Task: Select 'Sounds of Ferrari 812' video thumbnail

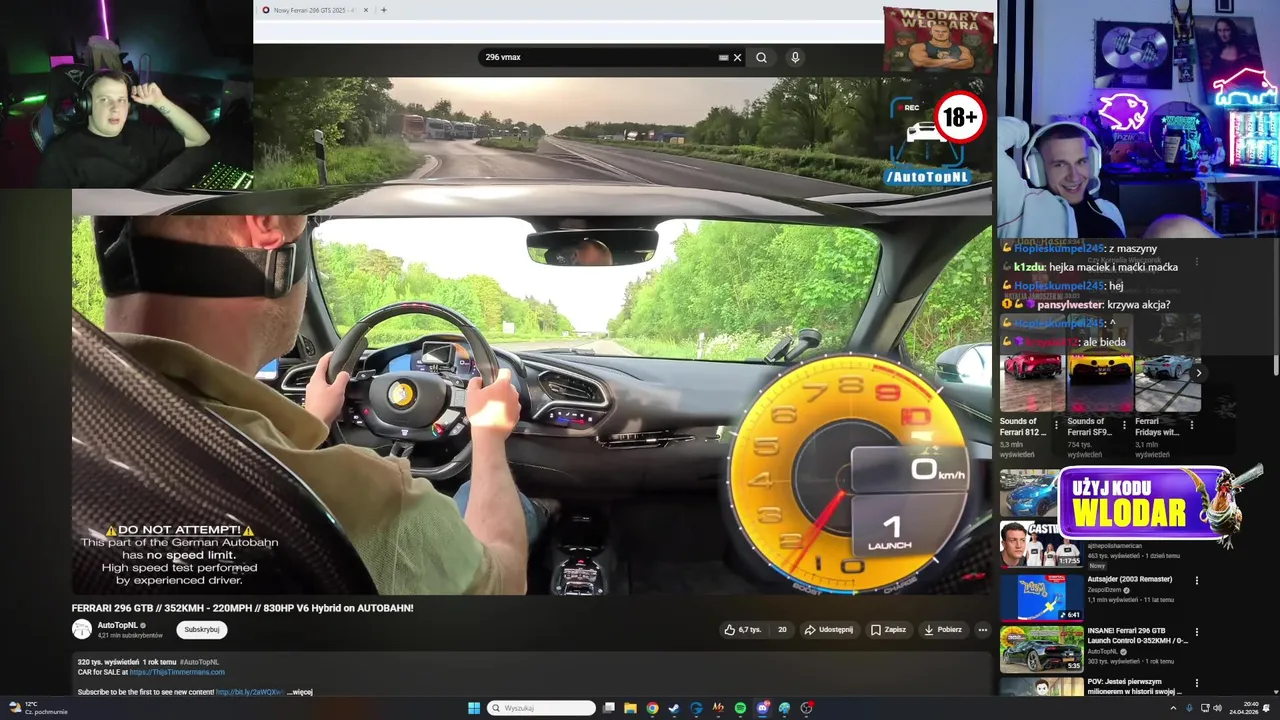Action: 1031,378
